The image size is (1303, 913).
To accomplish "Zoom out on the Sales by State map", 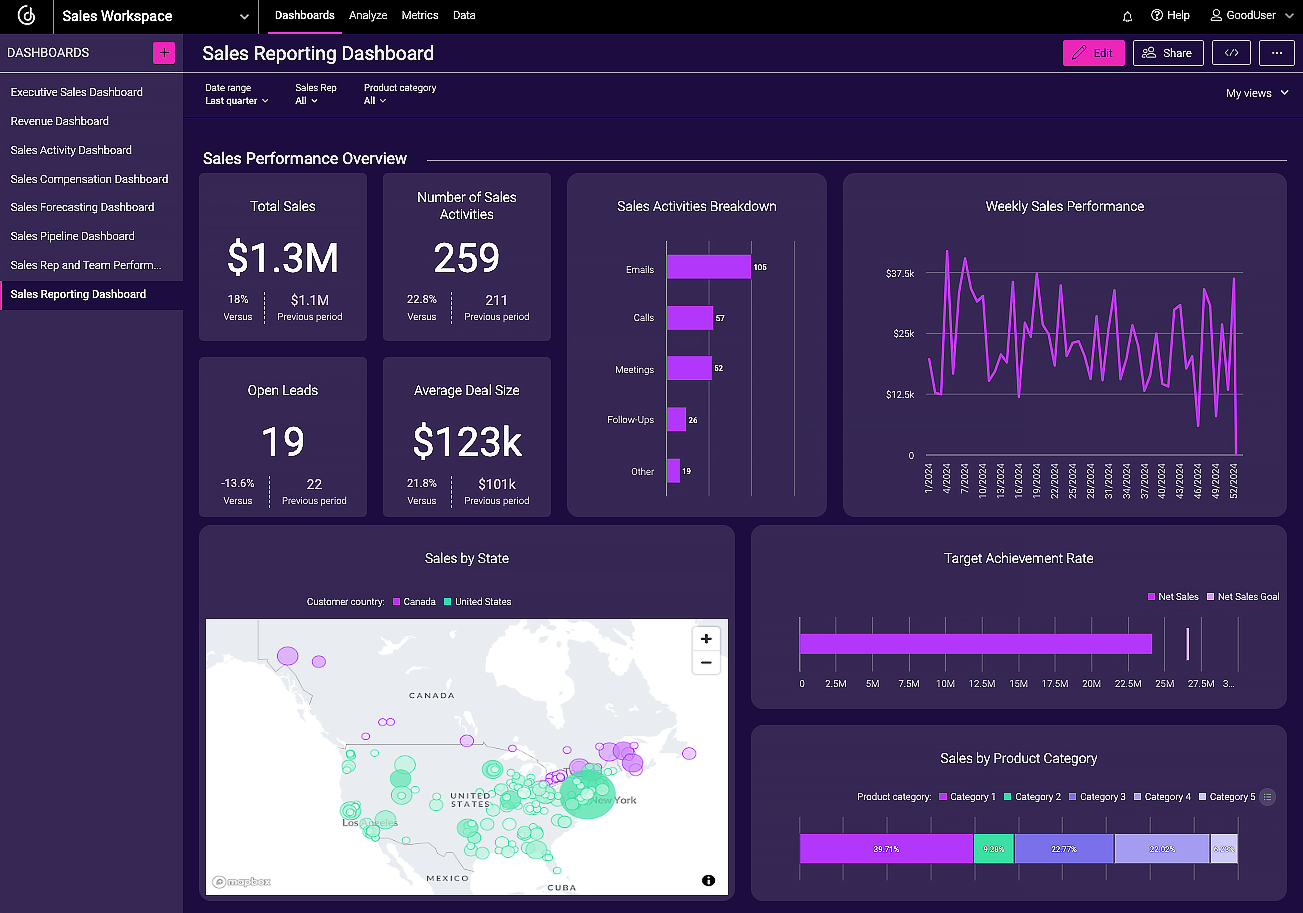I will pos(706,662).
